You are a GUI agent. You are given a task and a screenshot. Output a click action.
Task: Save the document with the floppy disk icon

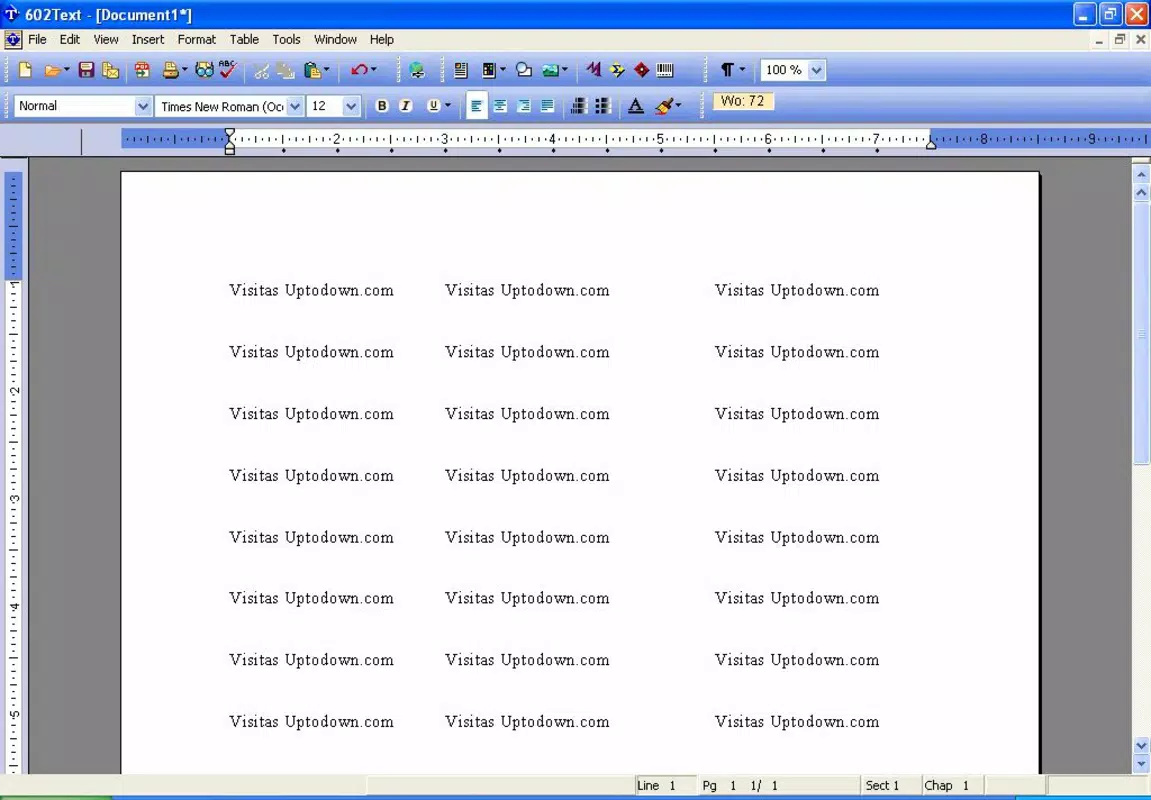(x=87, y=70)
